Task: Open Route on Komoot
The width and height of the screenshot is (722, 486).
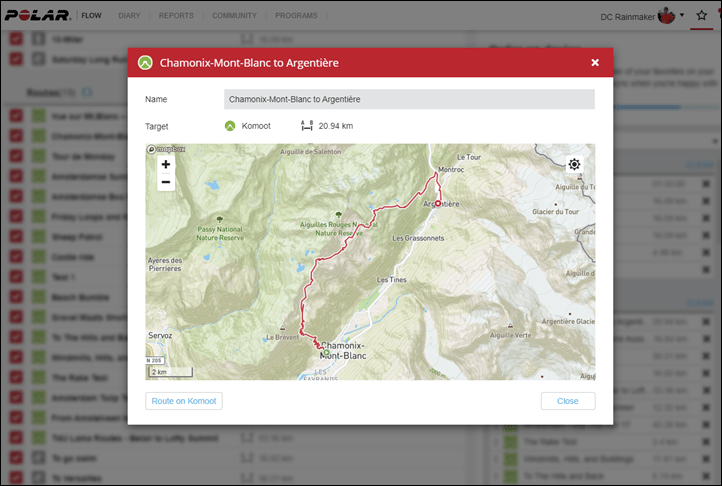Action: tap(184, 401)
